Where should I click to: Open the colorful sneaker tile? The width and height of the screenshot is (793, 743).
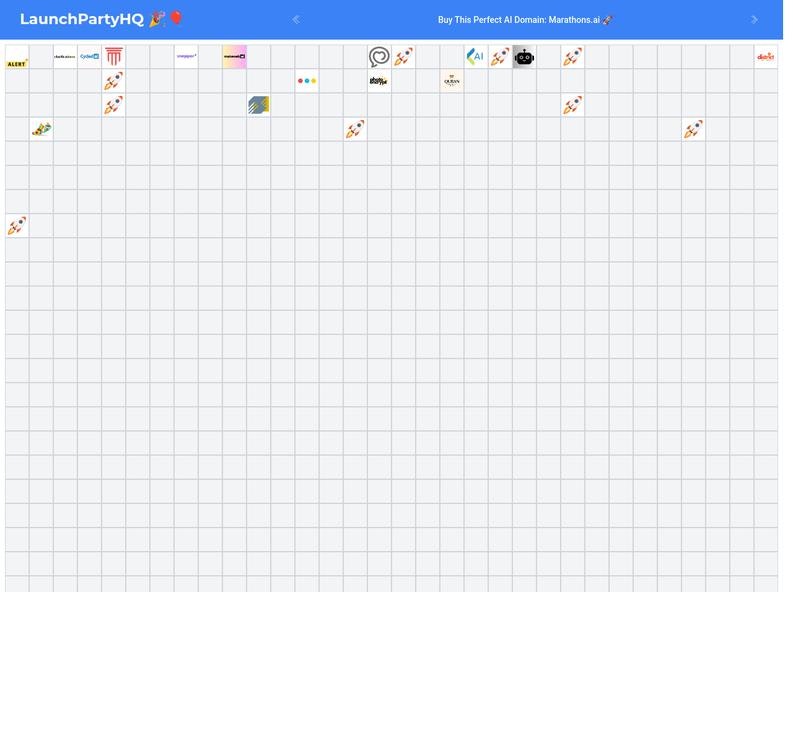click(x=41, y=129)
